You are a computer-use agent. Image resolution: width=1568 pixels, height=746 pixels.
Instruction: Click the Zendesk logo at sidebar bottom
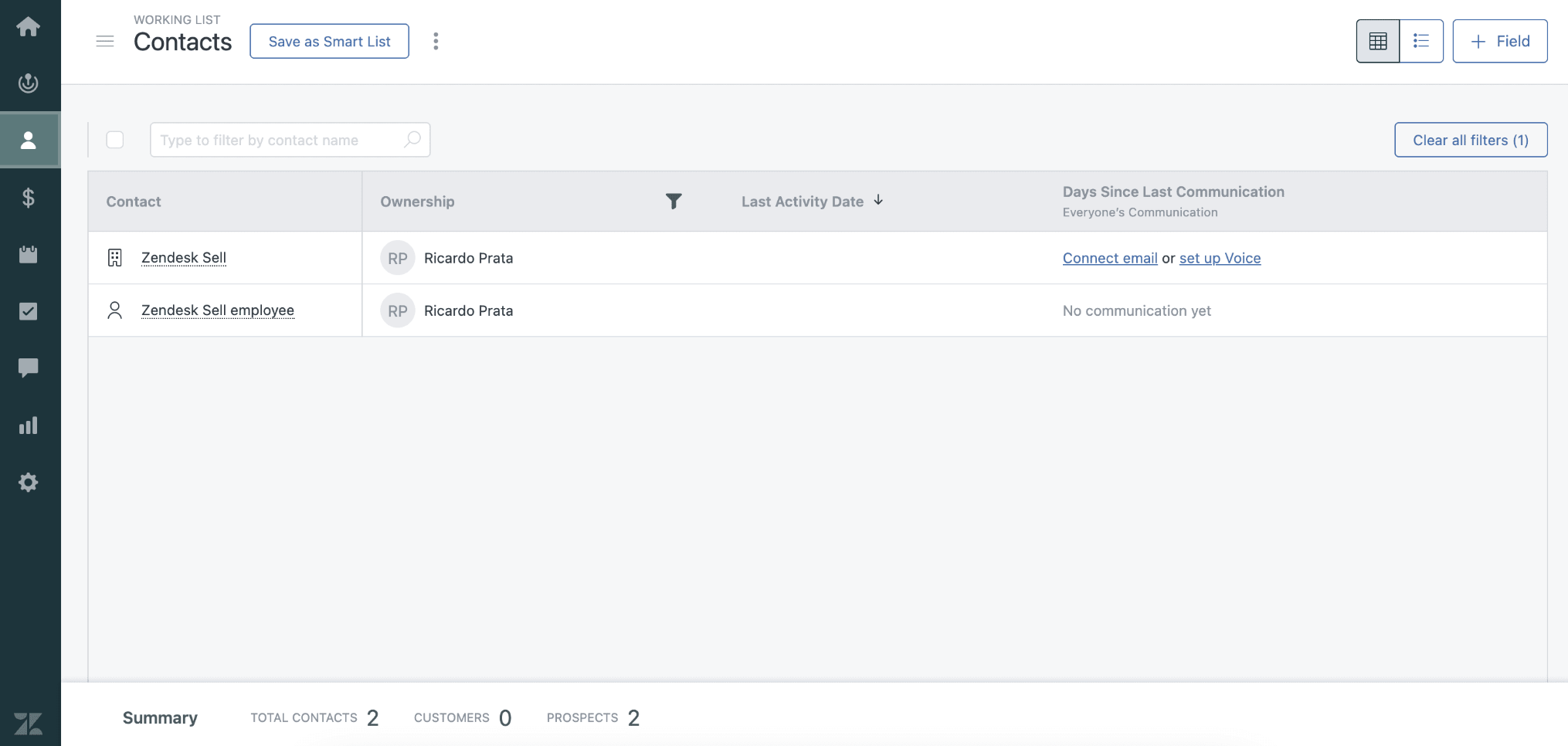click(x=29, y=724)
